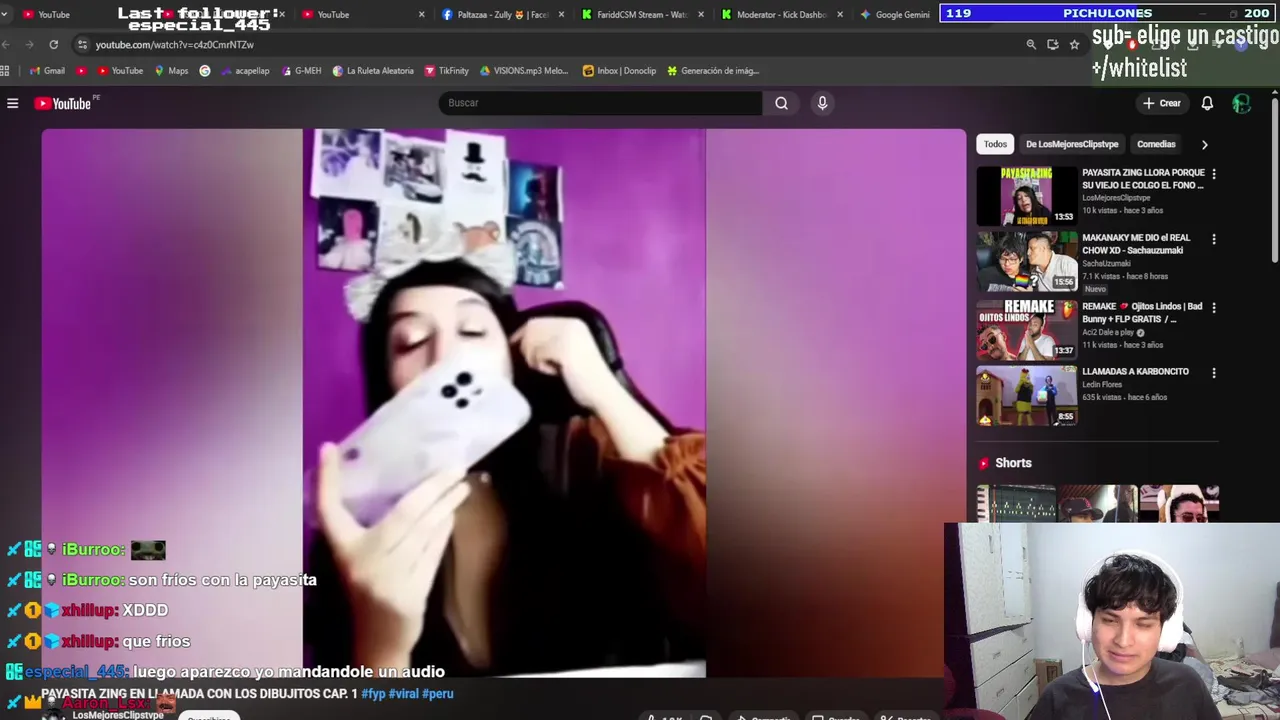Screen dimensions: 1280x720
Task: Reload the page in the browser
Action: (53, 44)
